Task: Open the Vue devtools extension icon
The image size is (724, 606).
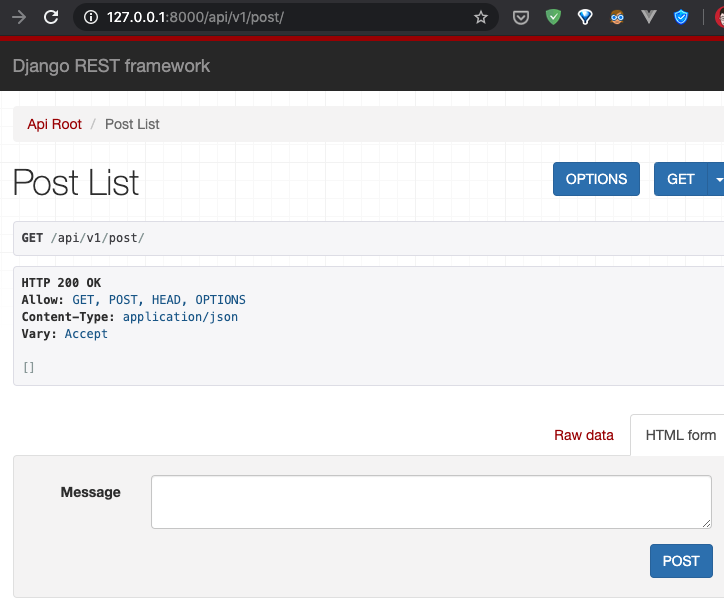Action: 649,18
